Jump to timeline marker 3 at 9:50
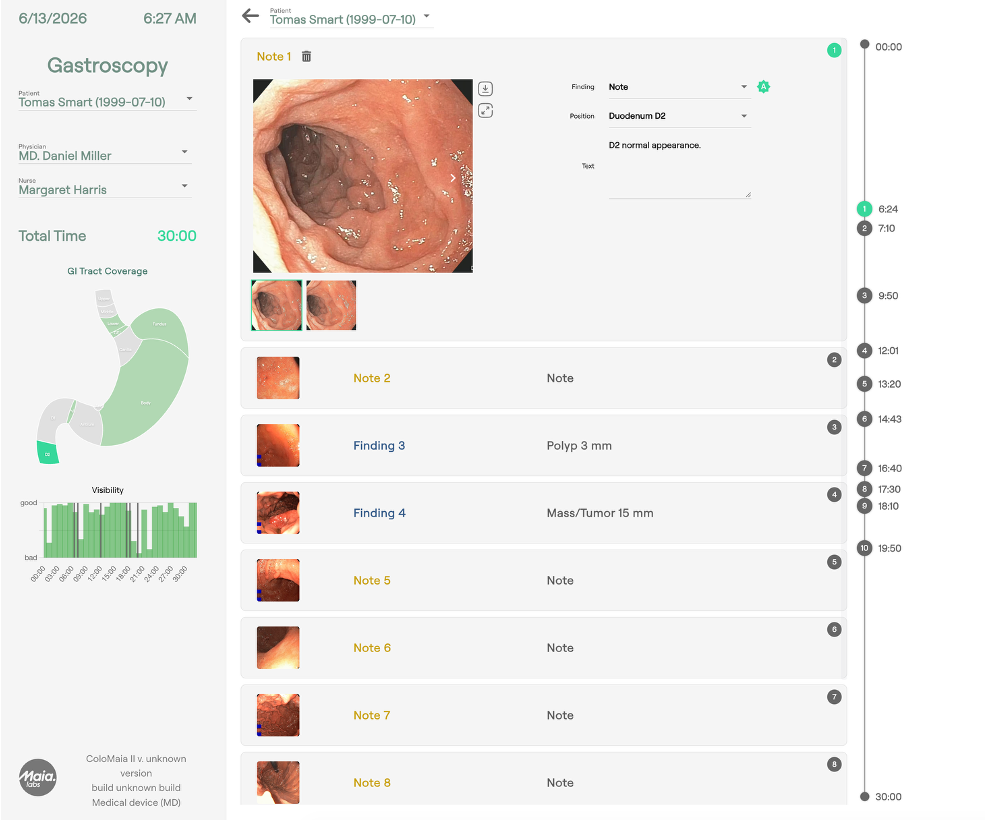The height and width of the screenshot is (820, 986). 865,296
